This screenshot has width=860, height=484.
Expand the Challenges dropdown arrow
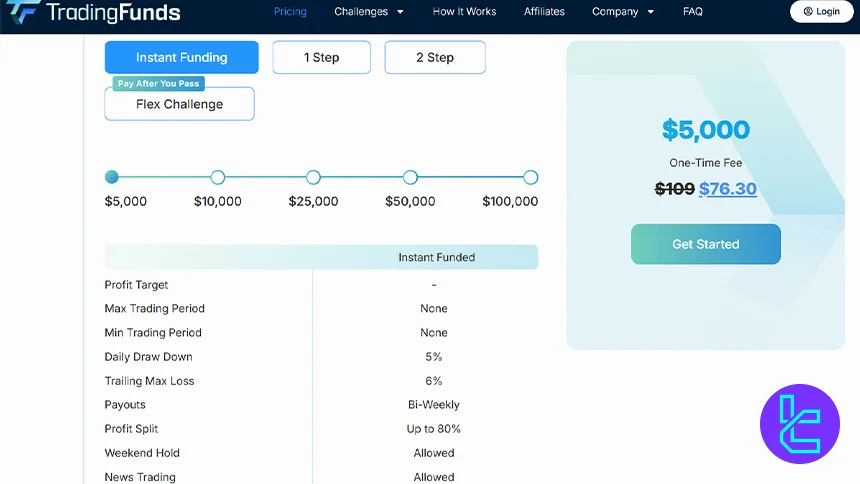pyautogui.click(x=400, y=12)
